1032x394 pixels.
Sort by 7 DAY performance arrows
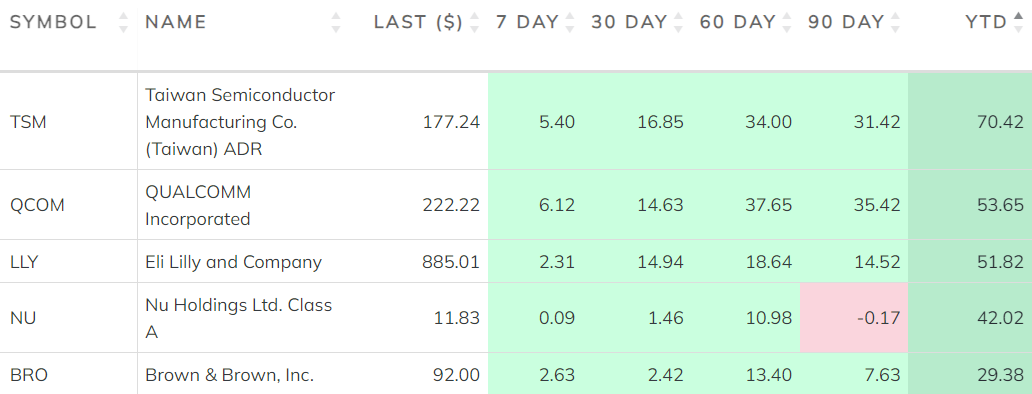(570, 23)
